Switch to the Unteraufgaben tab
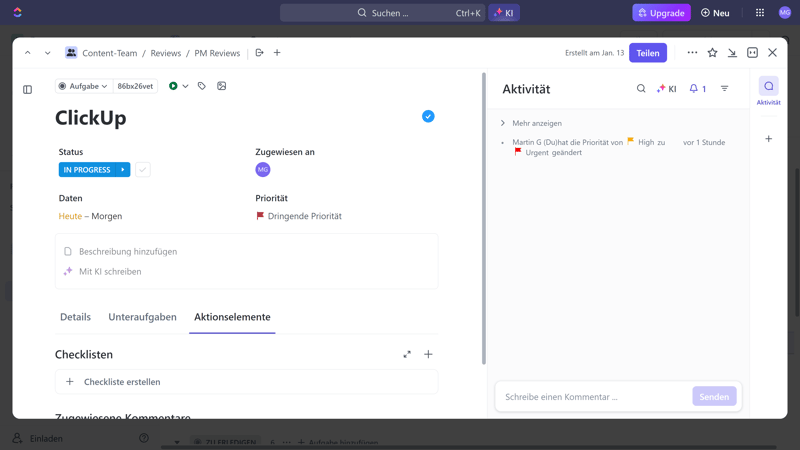This screenshot has height=450, width=800. [x=142, y=317]
